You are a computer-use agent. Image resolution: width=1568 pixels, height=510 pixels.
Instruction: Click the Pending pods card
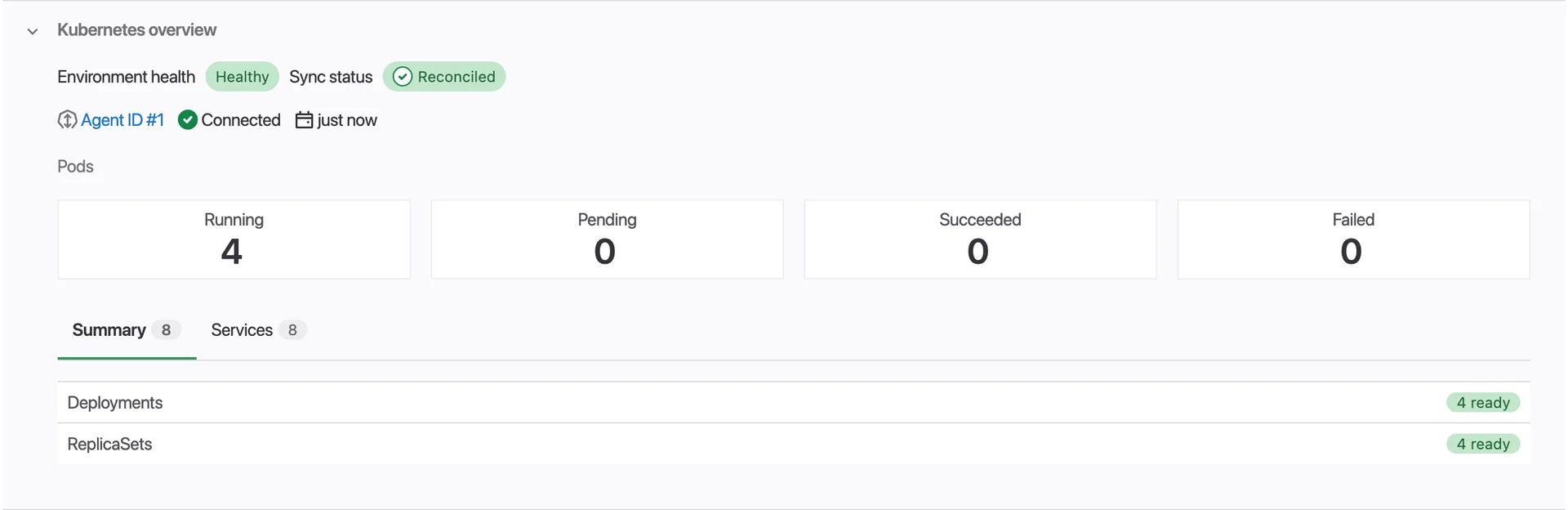tap(607, 239)
